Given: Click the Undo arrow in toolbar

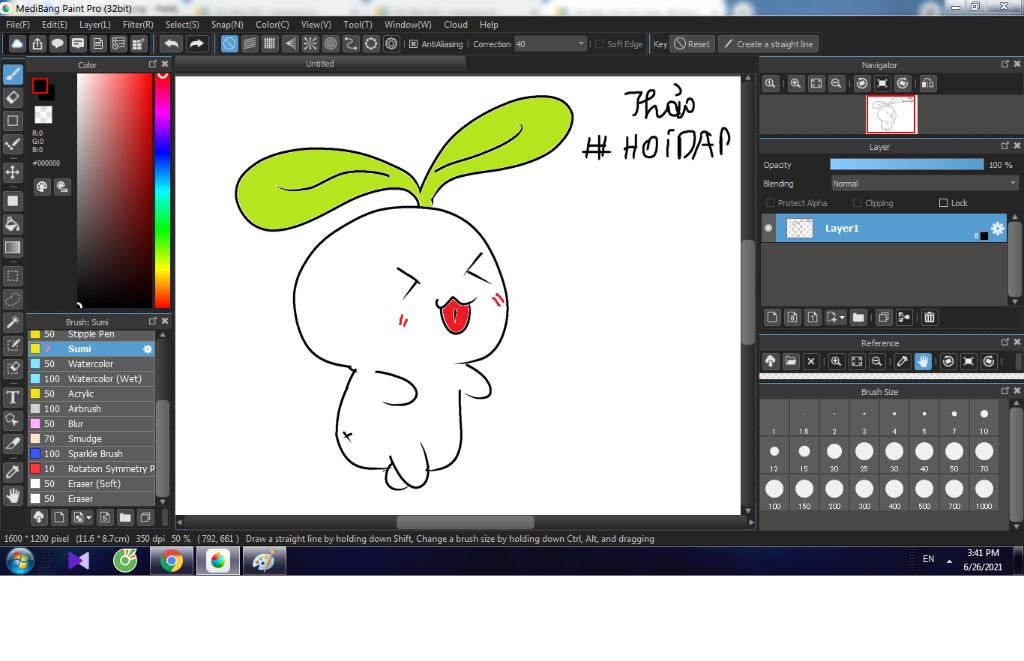Looking at the screenshot, I should pos(172,44).
